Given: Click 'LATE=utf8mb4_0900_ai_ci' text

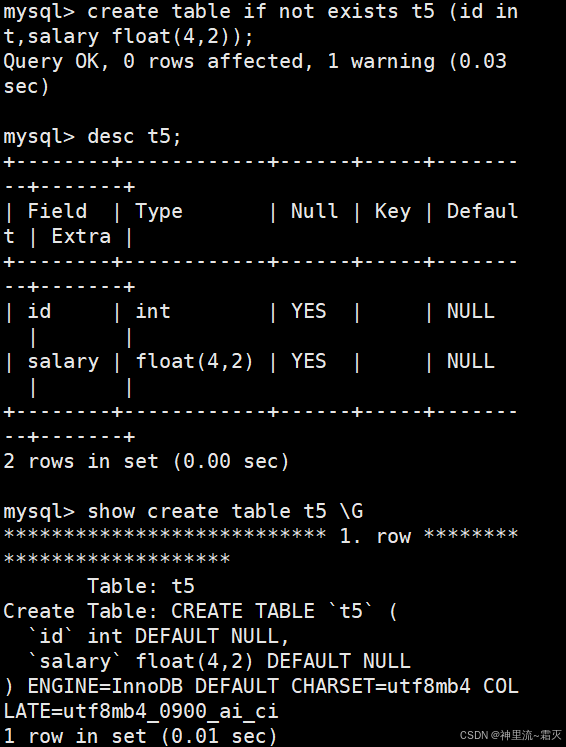Looking at the screenshot, I should click(141, 712).
